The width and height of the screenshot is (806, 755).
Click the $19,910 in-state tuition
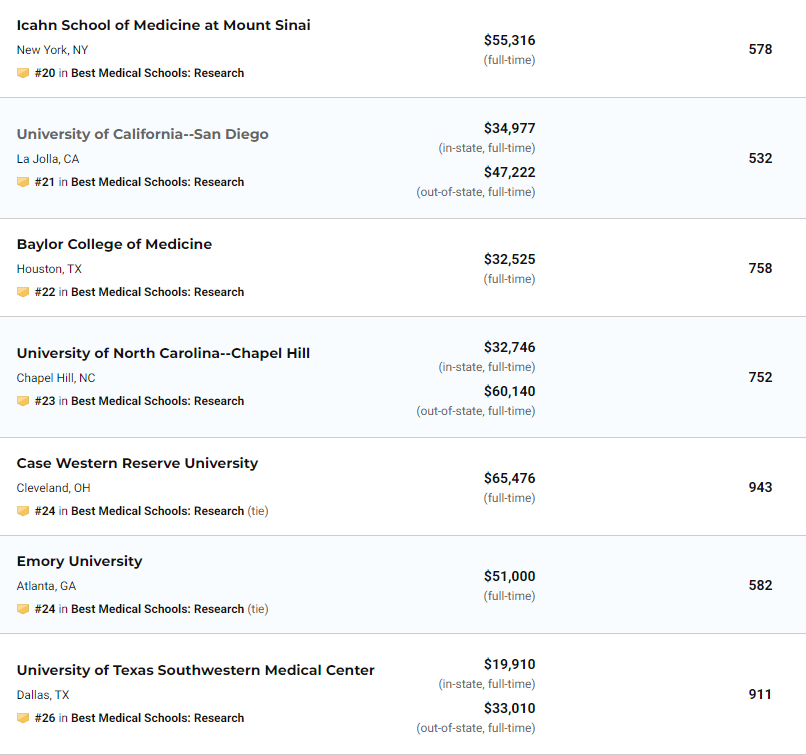click(x=509, y=664)
